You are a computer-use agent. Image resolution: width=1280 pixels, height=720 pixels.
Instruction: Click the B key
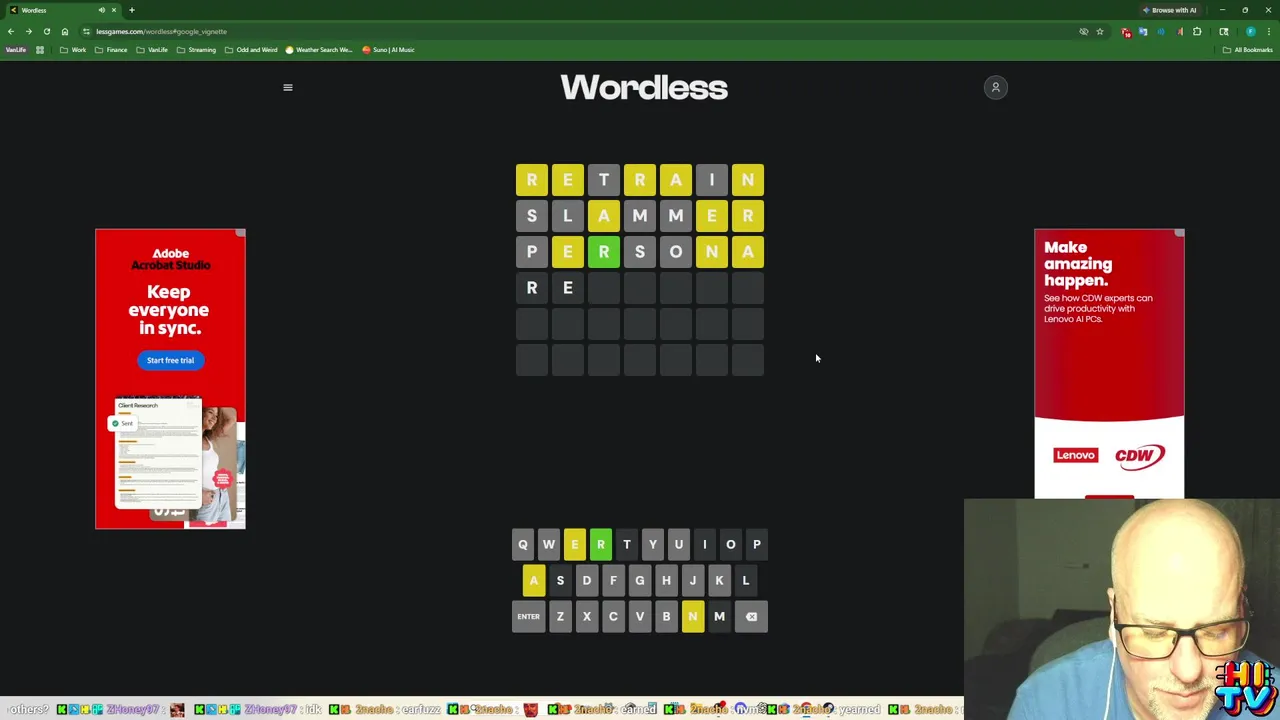click(x=666, y=616)
